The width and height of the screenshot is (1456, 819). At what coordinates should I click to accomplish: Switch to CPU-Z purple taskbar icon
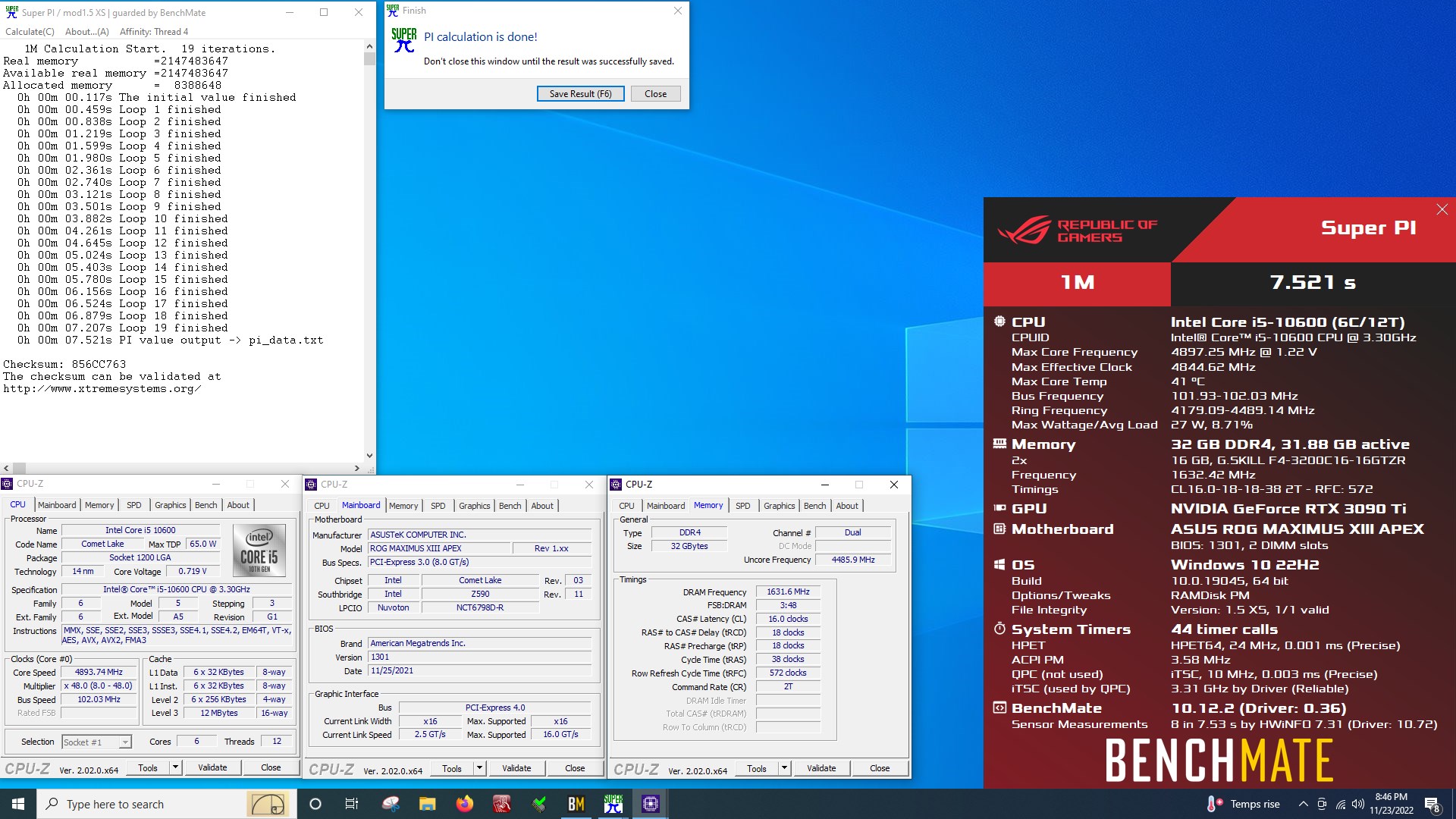pyautogui.click(x=651, y=804)
